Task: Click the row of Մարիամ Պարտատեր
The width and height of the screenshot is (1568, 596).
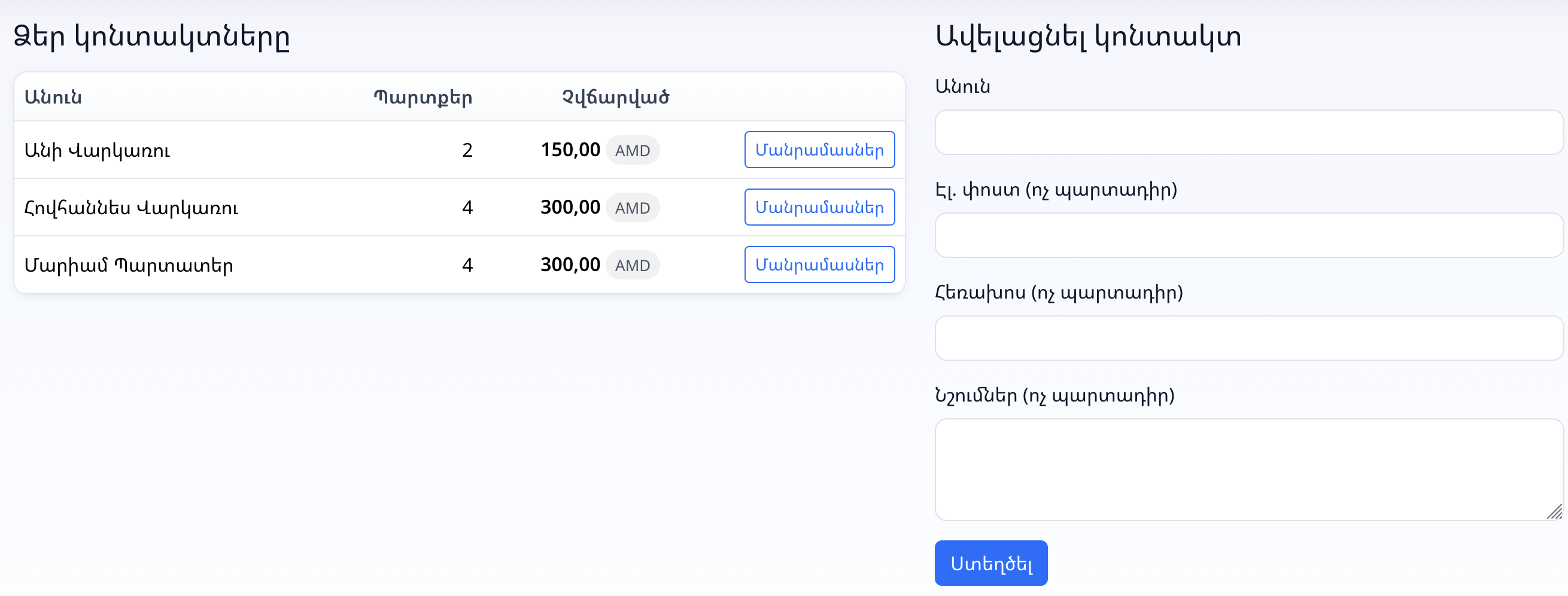Action: tap(365, 264)
